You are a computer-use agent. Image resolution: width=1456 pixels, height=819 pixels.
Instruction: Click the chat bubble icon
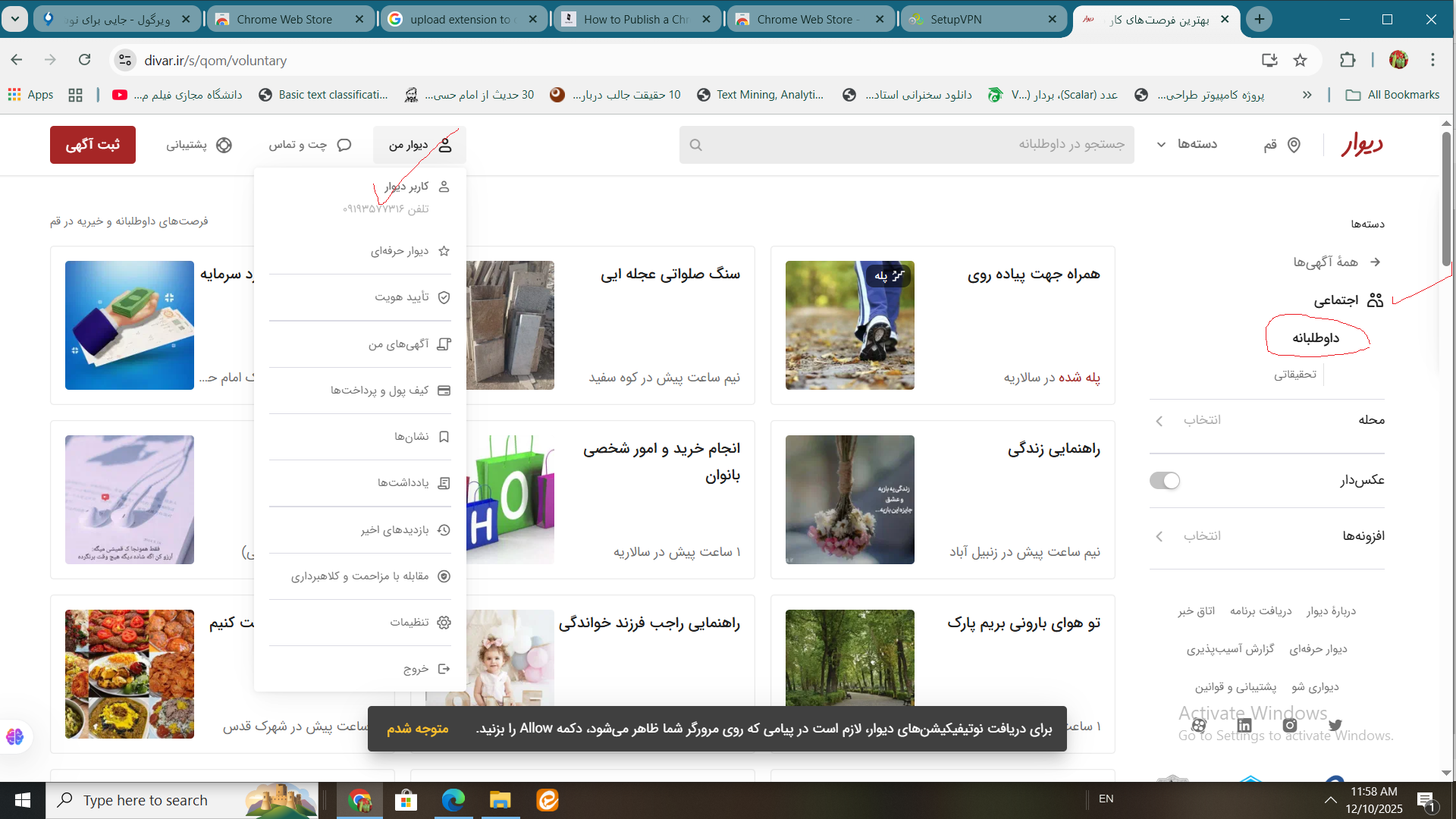(344, 145)
